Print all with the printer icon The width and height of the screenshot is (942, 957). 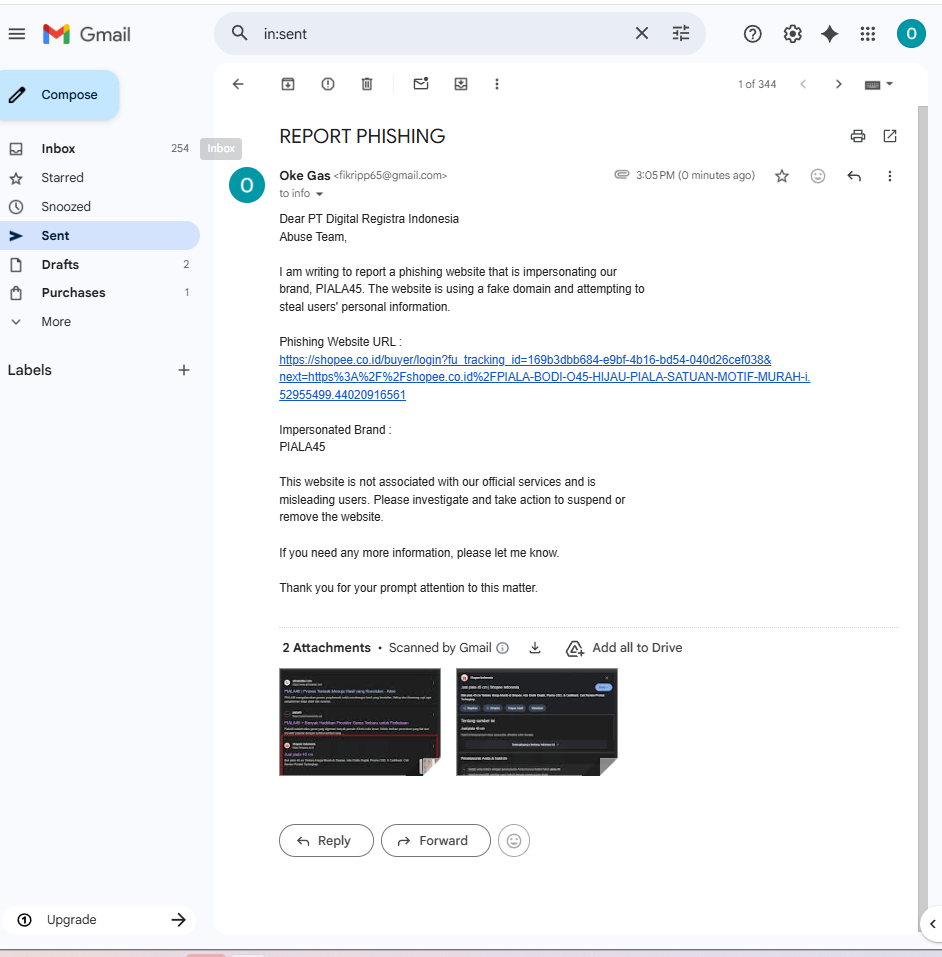point(858,135)
